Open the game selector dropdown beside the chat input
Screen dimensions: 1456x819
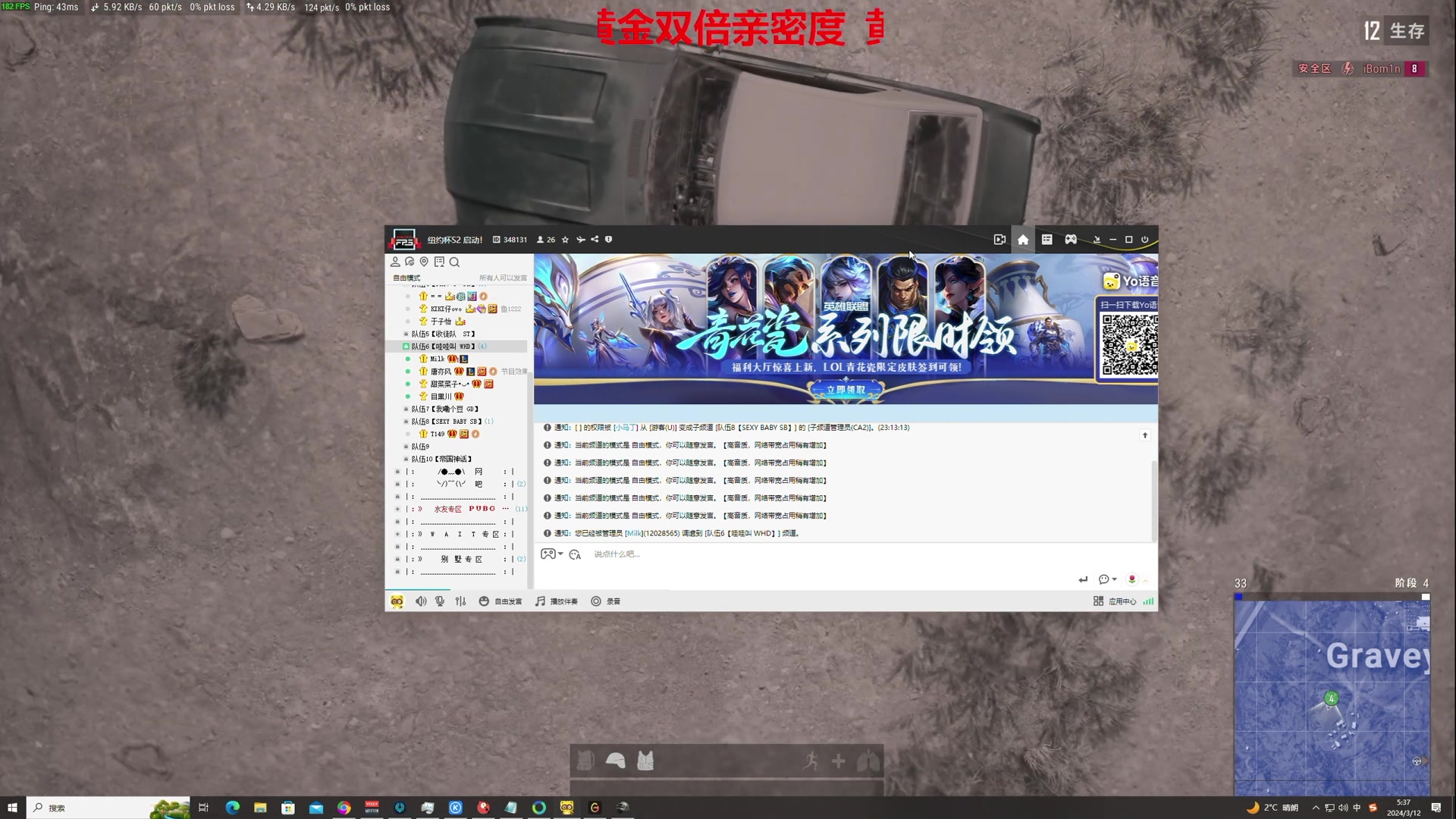[551, 554]
